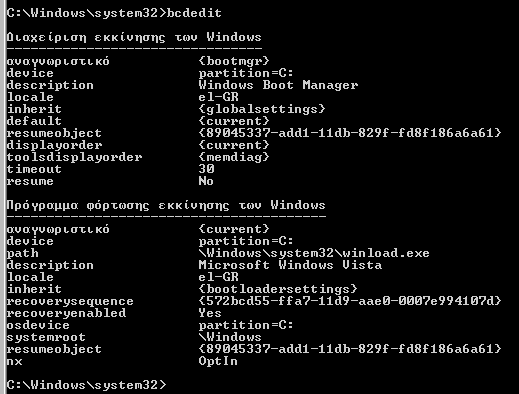Click the Microsoft Windows Vista description

290,265
